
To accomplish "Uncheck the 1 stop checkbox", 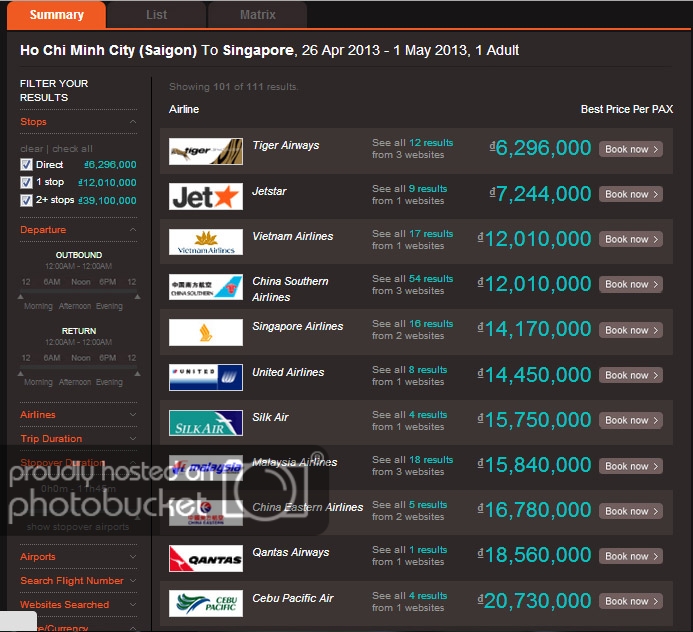I will [x=27, y=183].
